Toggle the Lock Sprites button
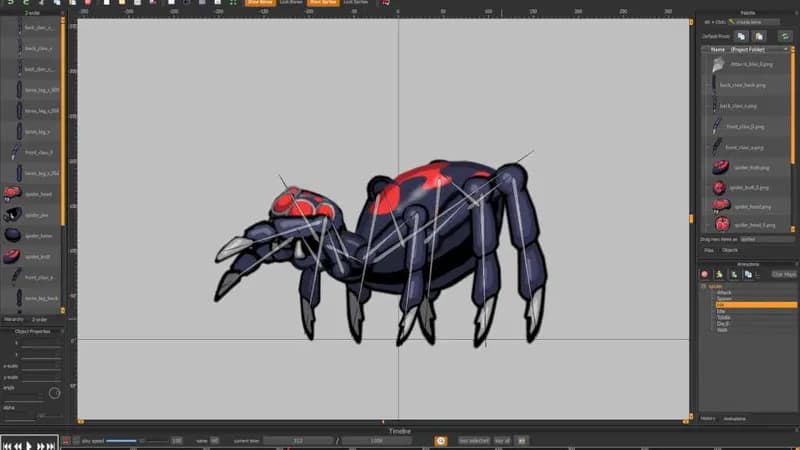 [x=356, y=2]
